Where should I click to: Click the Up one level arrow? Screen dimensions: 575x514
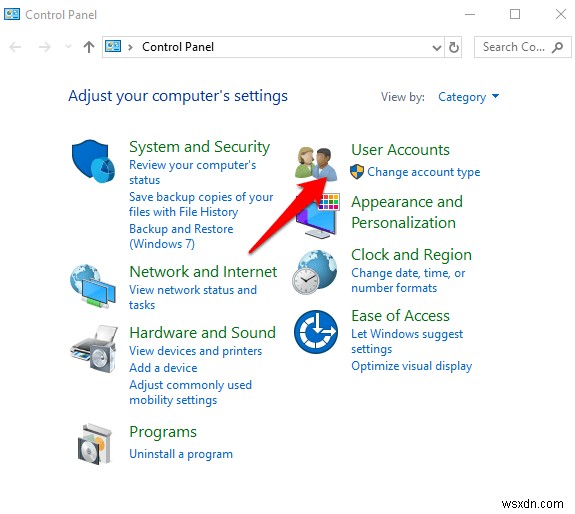coord(89,47)
